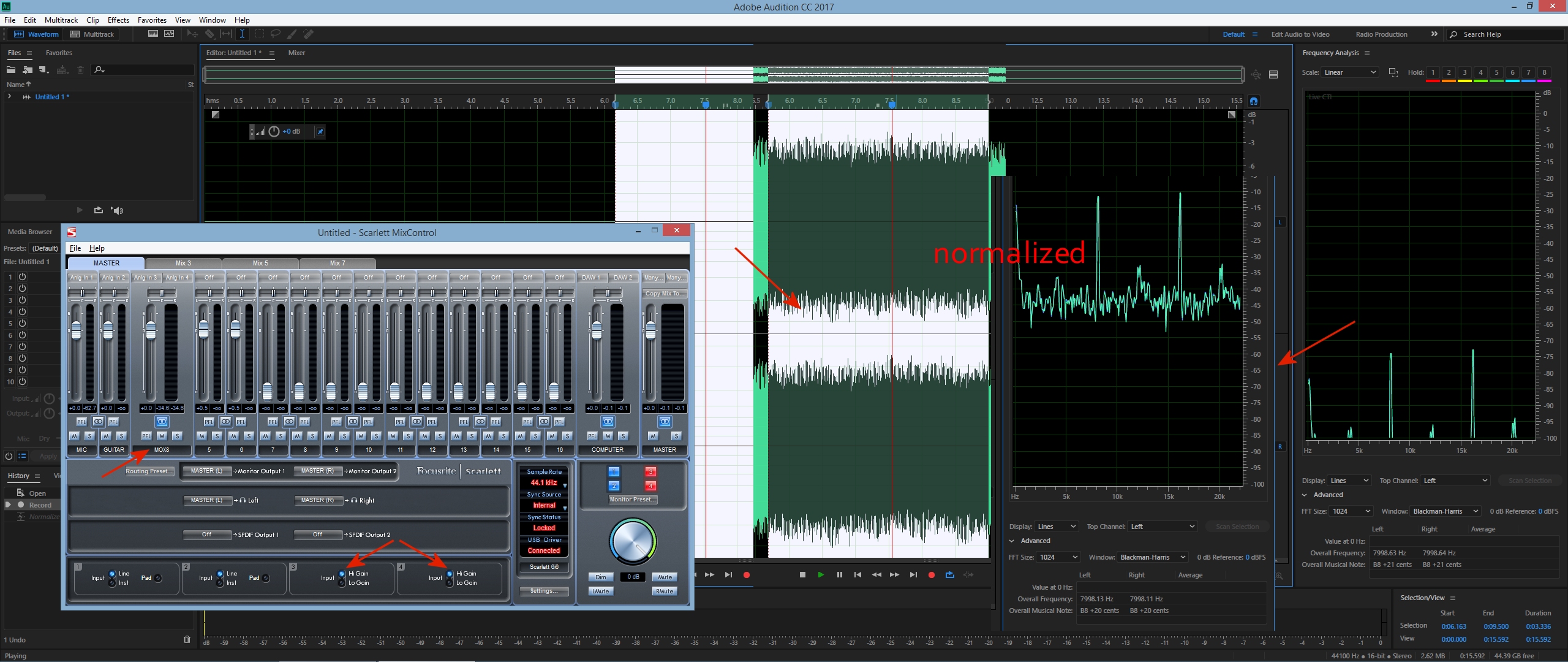Click the New File icon in Files panel
This screenshot has width=1568, height=662.
click(x=43, y=70)
